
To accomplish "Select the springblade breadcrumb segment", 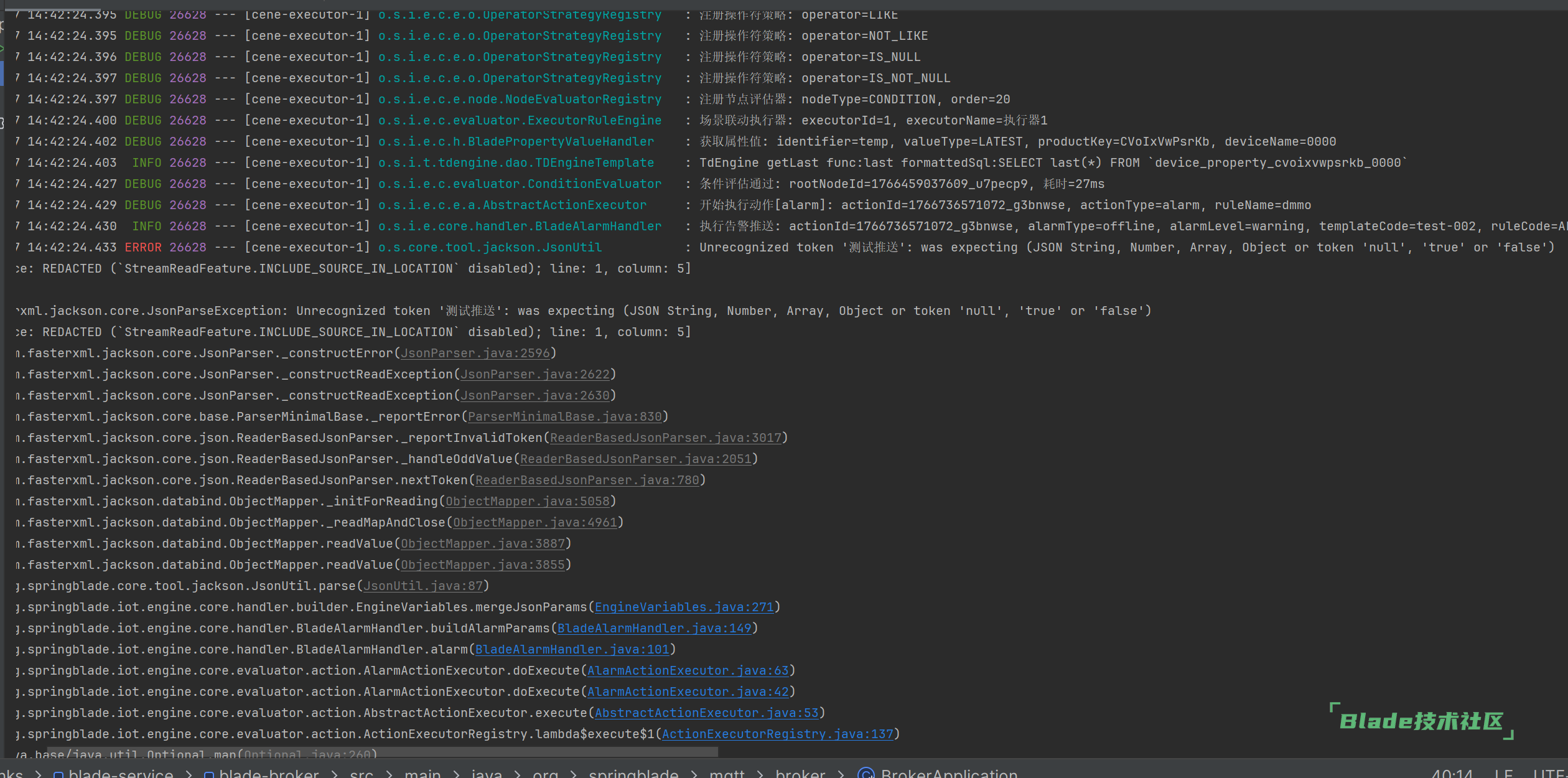I will [633, 774].
